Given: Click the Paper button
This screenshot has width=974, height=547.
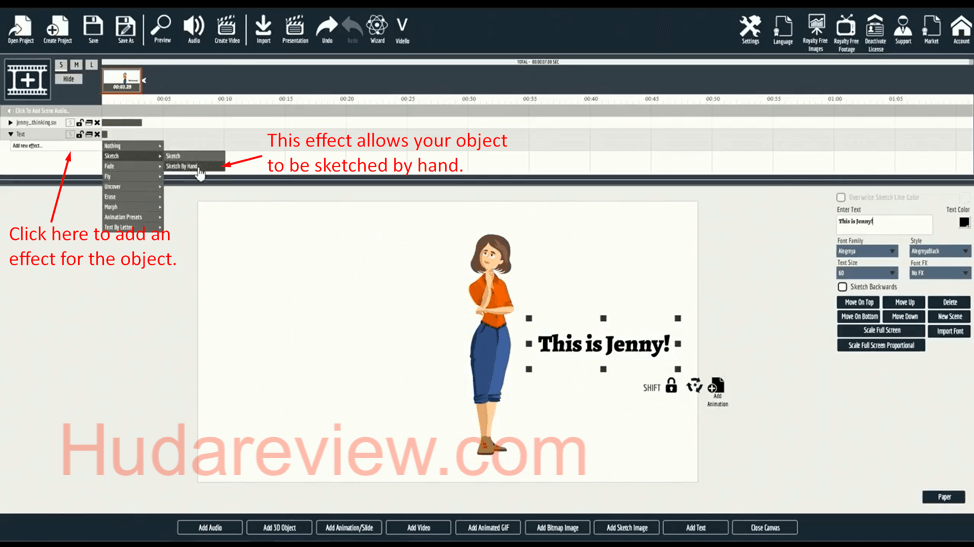Looking at the screenshot, I should tap(944, 497).
